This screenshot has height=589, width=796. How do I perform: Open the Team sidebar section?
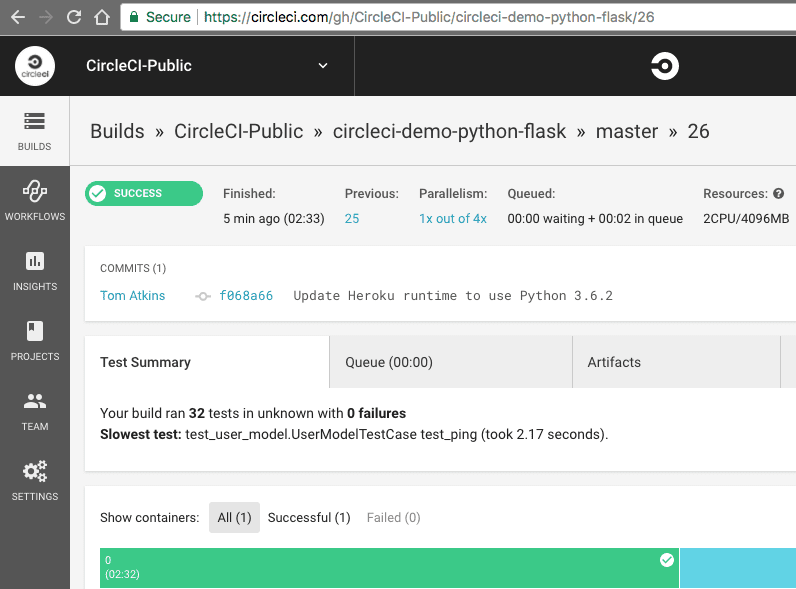[35, 411]
